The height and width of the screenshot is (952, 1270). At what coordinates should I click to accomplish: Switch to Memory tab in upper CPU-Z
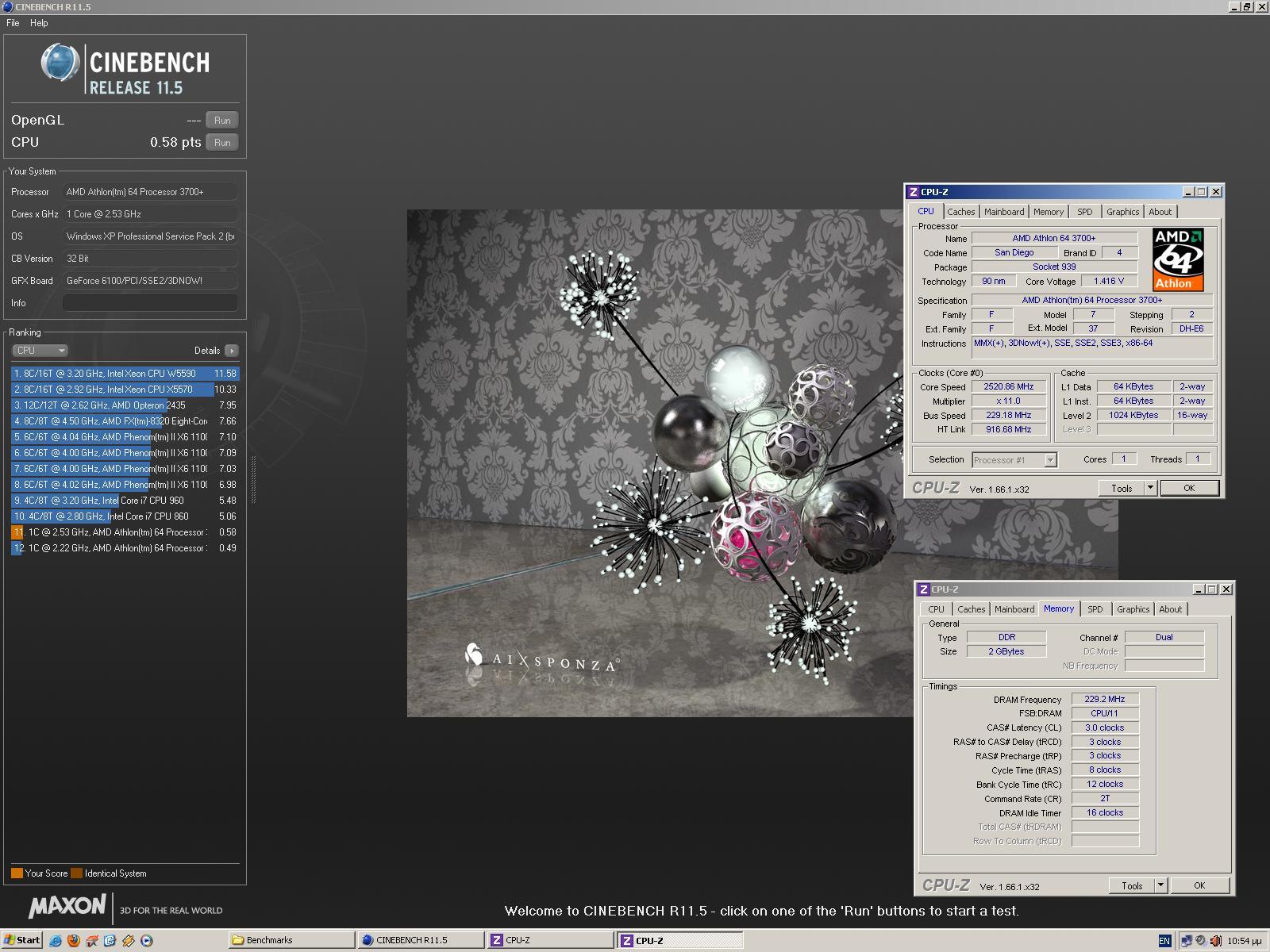pyautogui.click(x=1049, y=212)
